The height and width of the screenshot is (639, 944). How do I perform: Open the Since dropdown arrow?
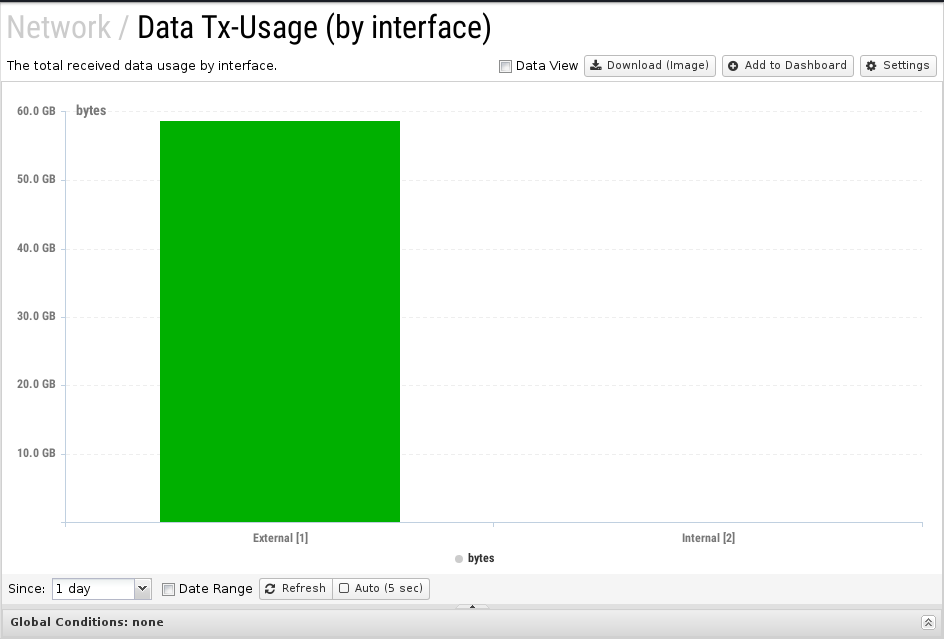click(x=142, y=588)
